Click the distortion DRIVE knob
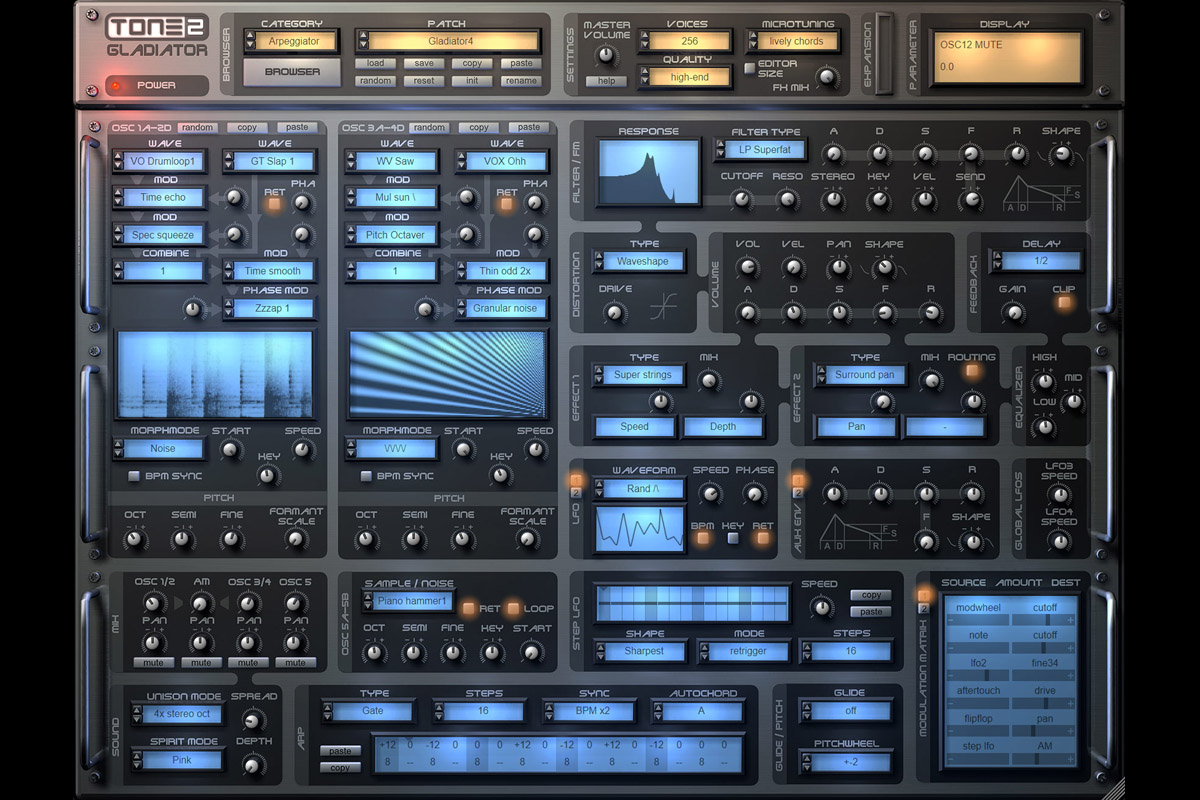1200x800 pixels. [615, 312]
